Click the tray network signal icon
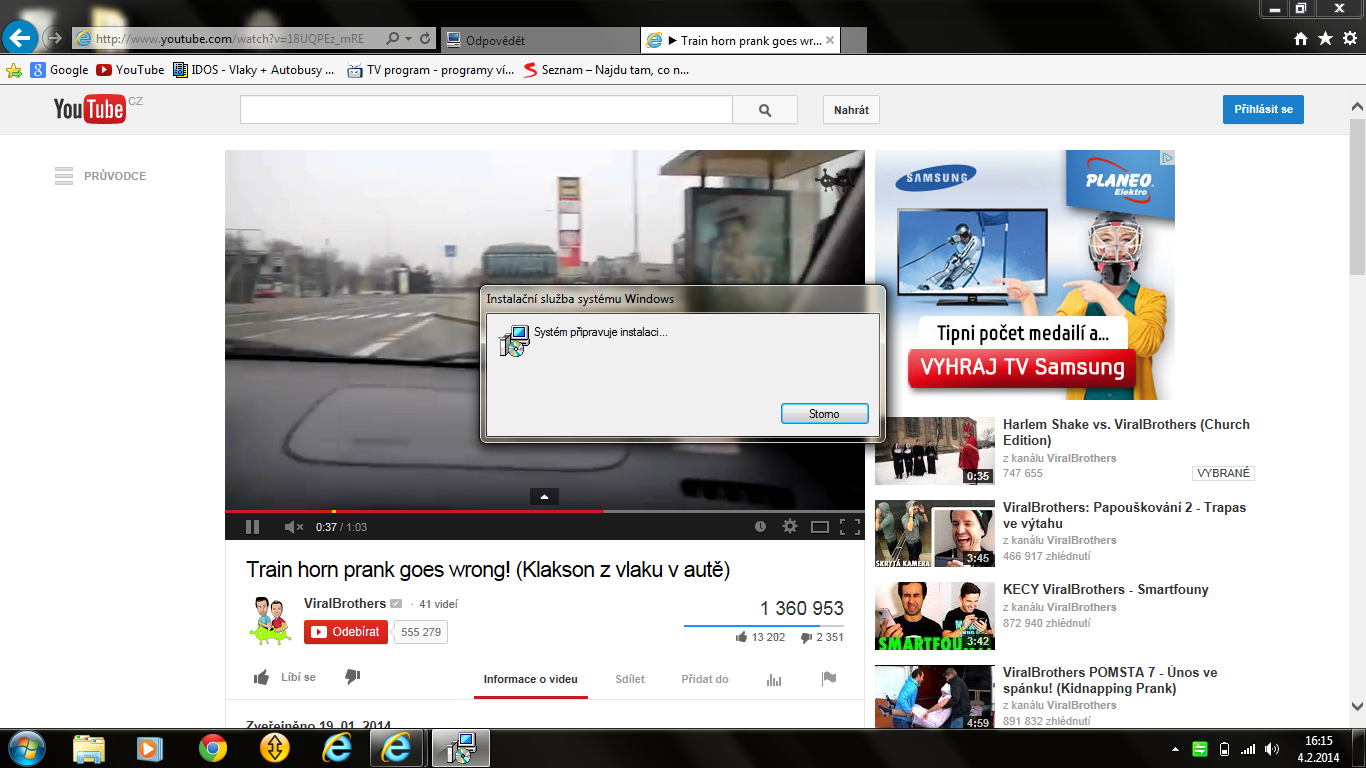Screen dimensions: 1366x768 point(1248,749)
